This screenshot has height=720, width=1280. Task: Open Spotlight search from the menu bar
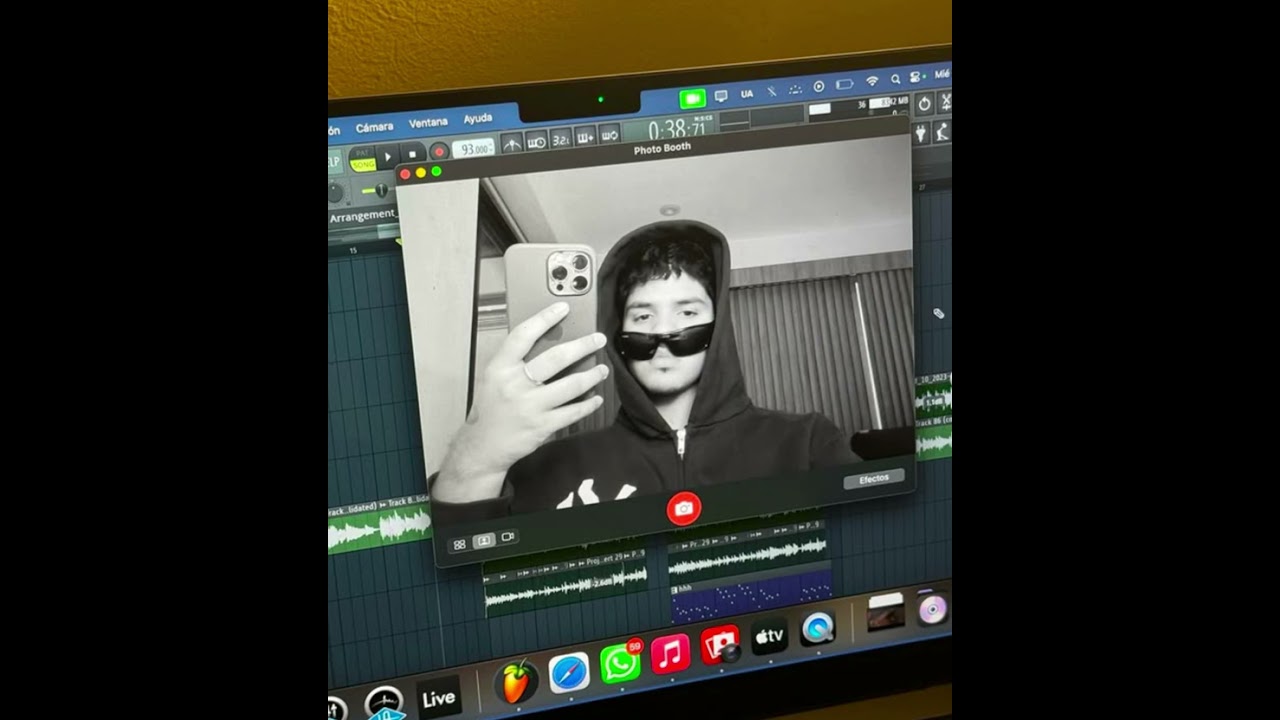coord(895,79)
